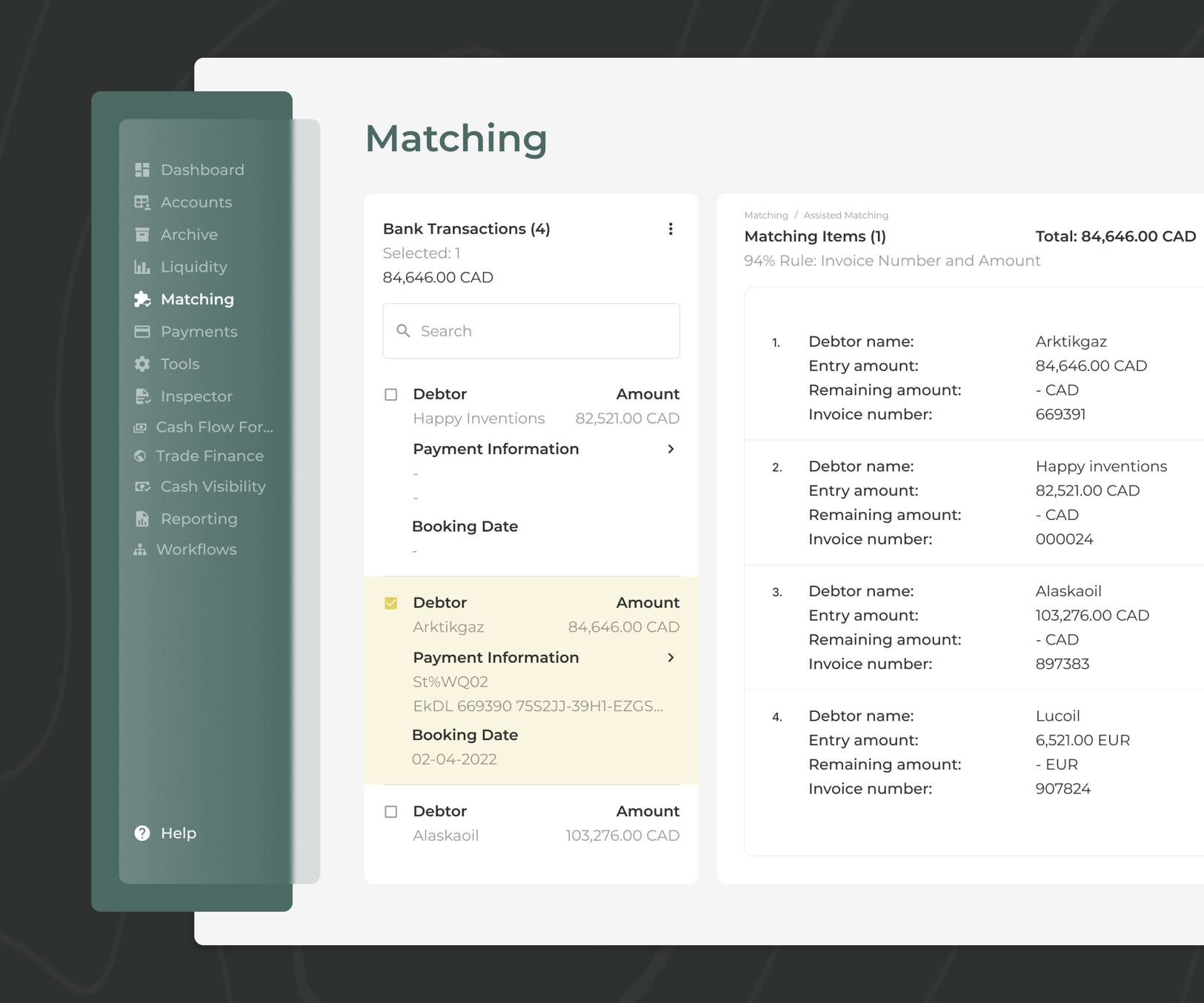Click the Matching breadcrumb link
This screenshot has width=1204, height=1003.
(765, 215)
